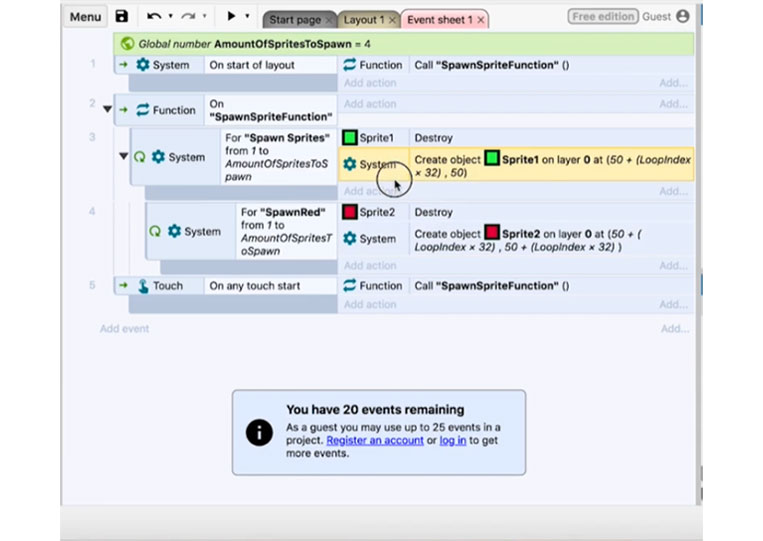Collapse event 3 with its triangle

123,156
